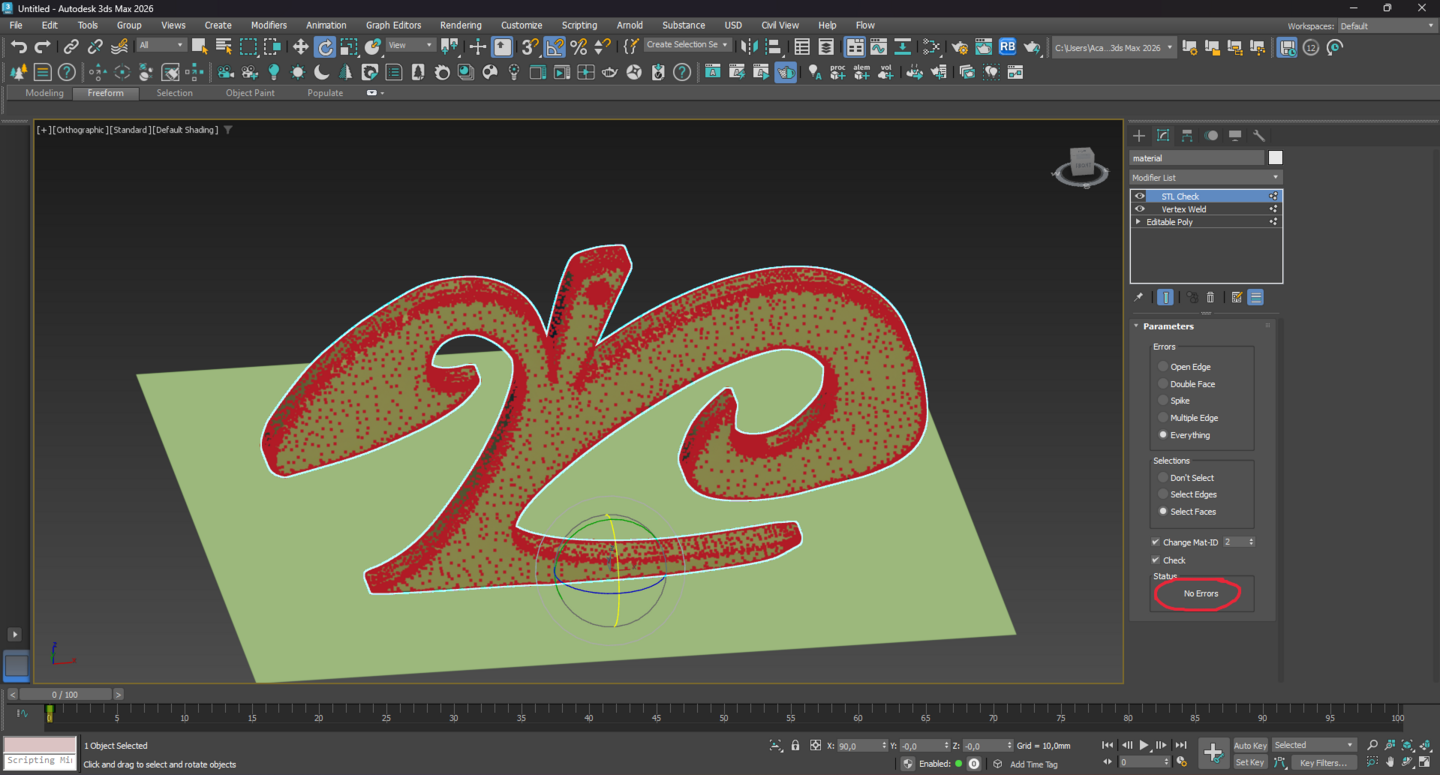This screenshot has width=1440, height=775.
Task: Click the Pin Stack icon
Action: (x=1138, y=297)
